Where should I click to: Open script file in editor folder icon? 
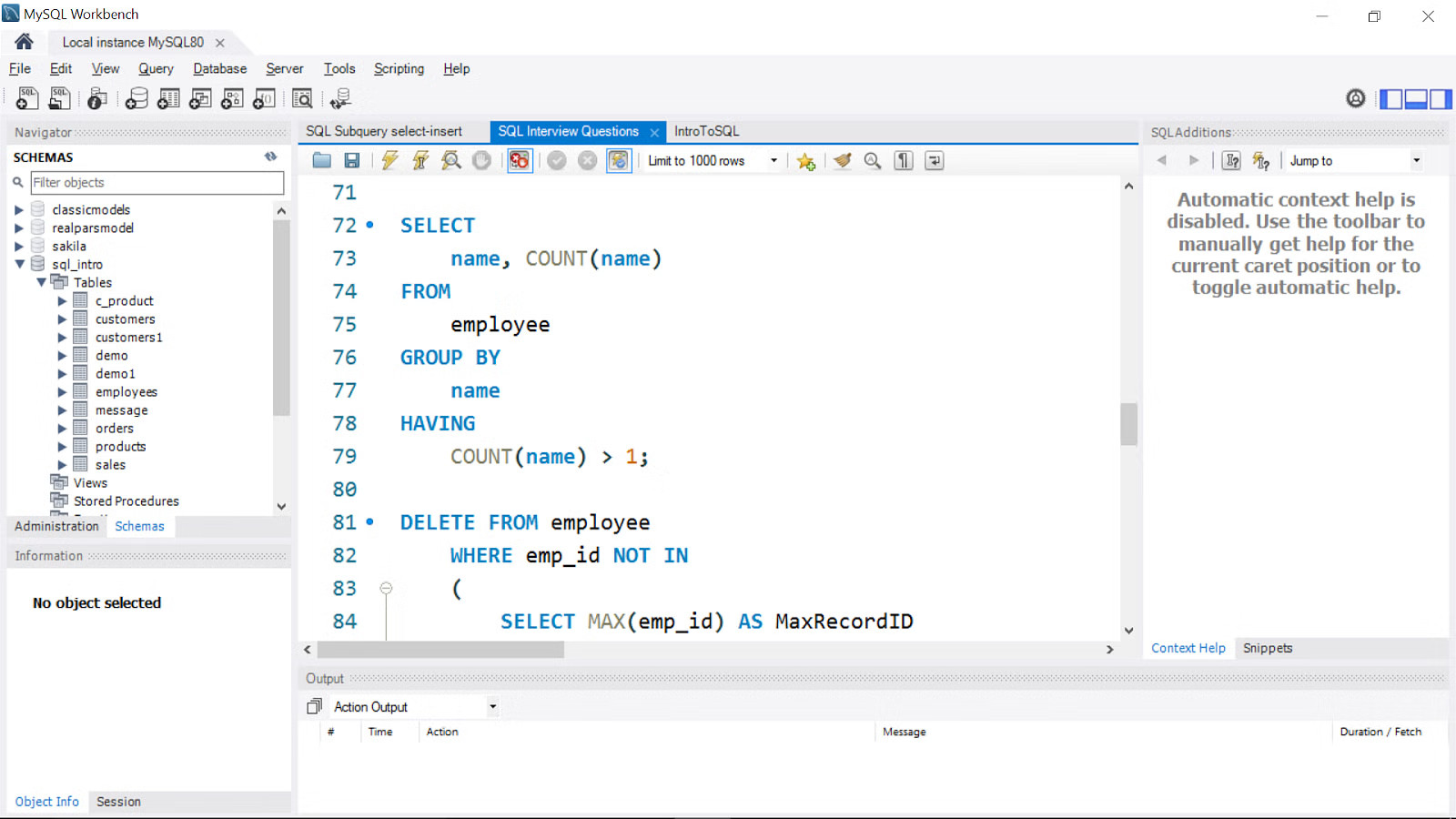click(x=321, y=161)
